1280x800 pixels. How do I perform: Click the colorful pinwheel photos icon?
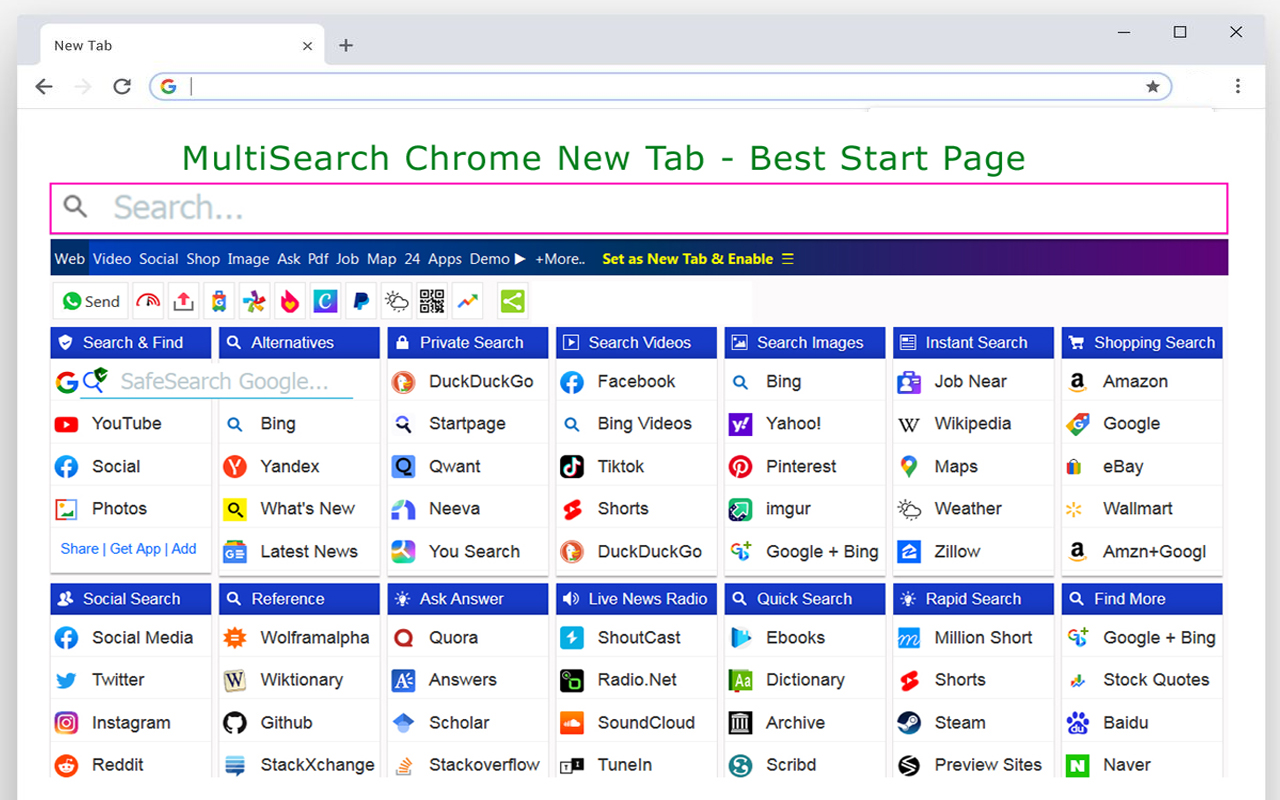click(x=254, y=301)
